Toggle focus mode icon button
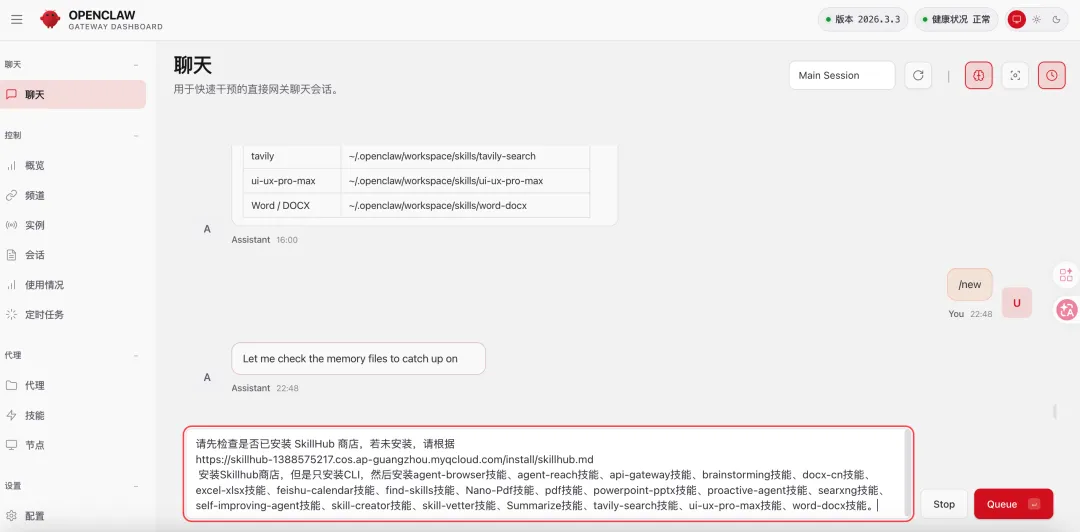The height and width of the screenshot is (532, 1080). [x=1015, y=76]
